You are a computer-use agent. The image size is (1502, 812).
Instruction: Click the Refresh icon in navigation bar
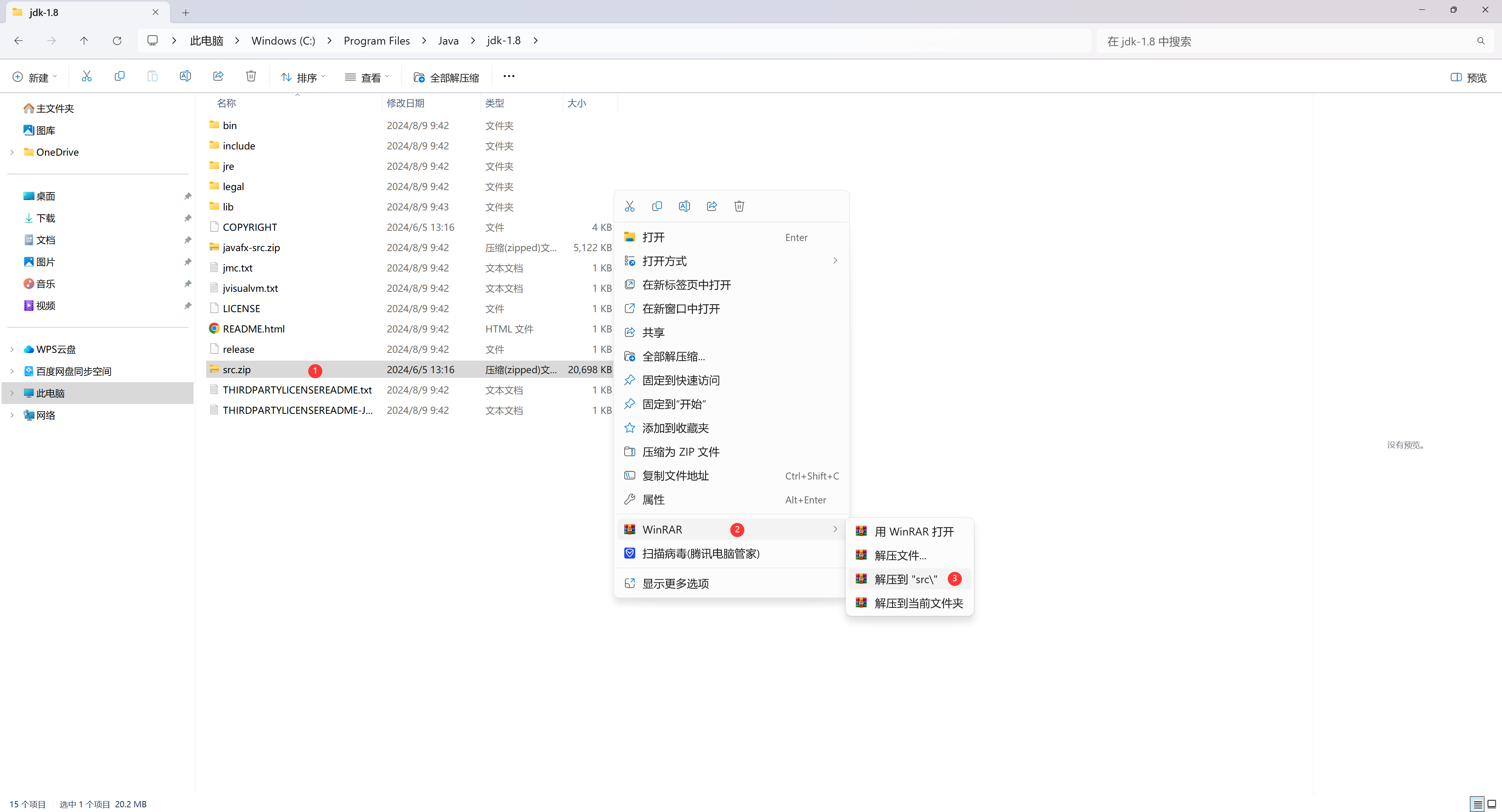coord(117,41)
